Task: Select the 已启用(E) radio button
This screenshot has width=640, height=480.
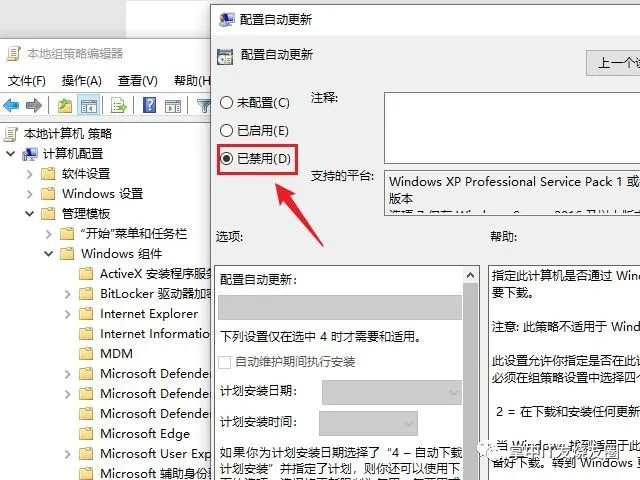Action: (x=227, y=130)
